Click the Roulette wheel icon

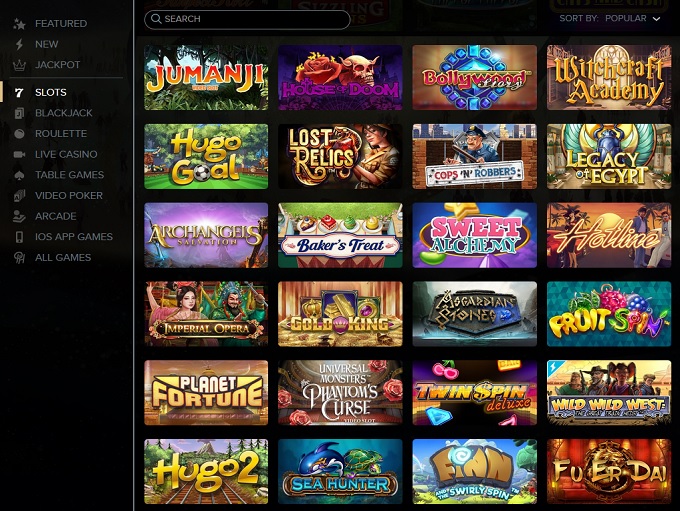19,134
